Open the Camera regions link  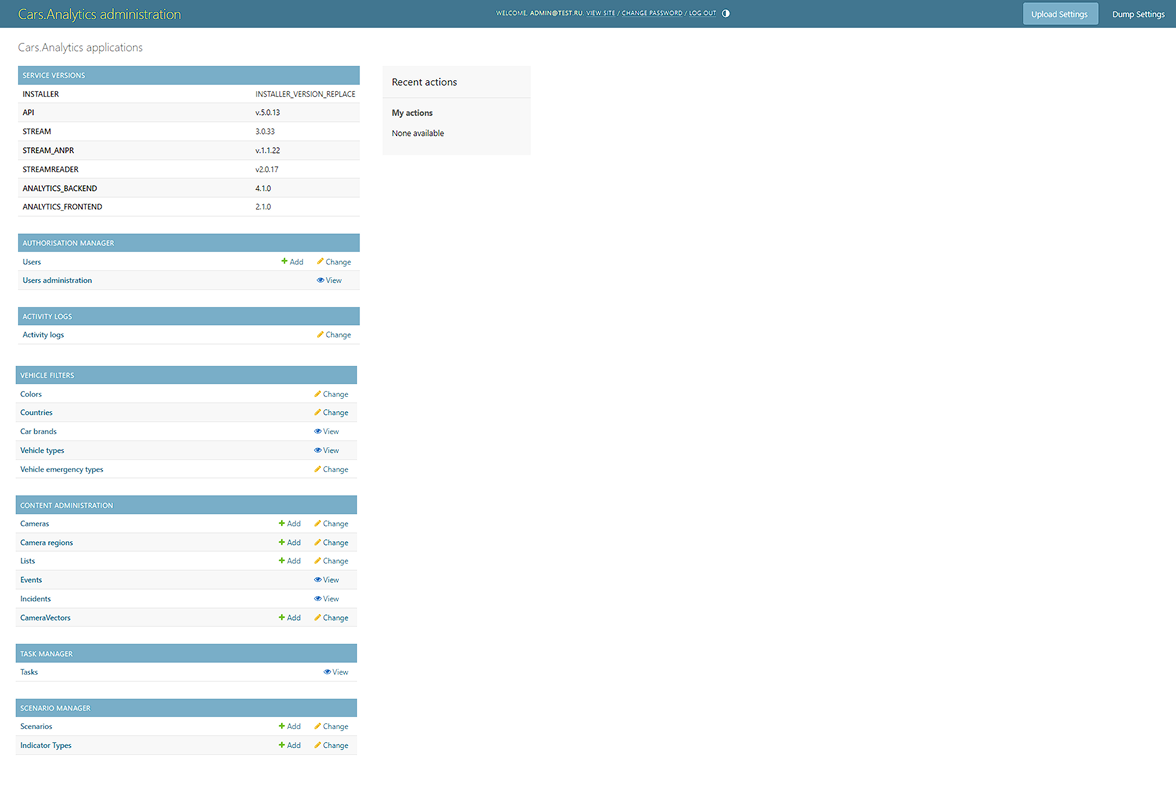(x=46, y=542)
